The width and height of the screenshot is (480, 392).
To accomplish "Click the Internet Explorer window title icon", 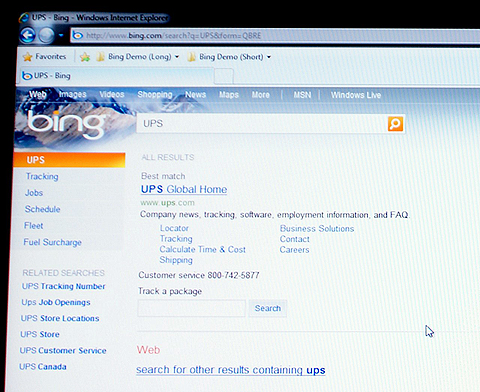I will coord(24,17).
